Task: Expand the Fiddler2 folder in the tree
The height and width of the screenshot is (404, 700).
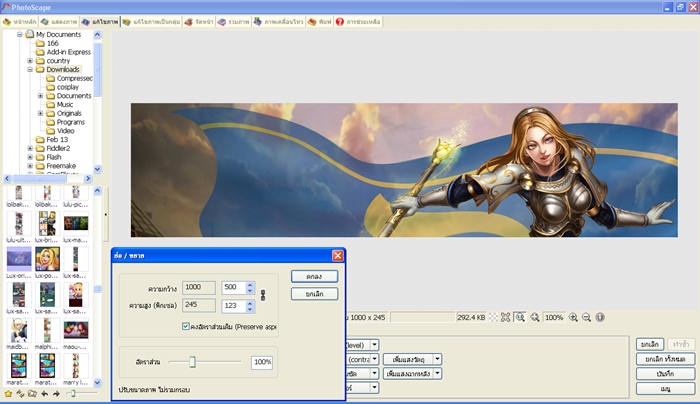Action: pos(30,148)
